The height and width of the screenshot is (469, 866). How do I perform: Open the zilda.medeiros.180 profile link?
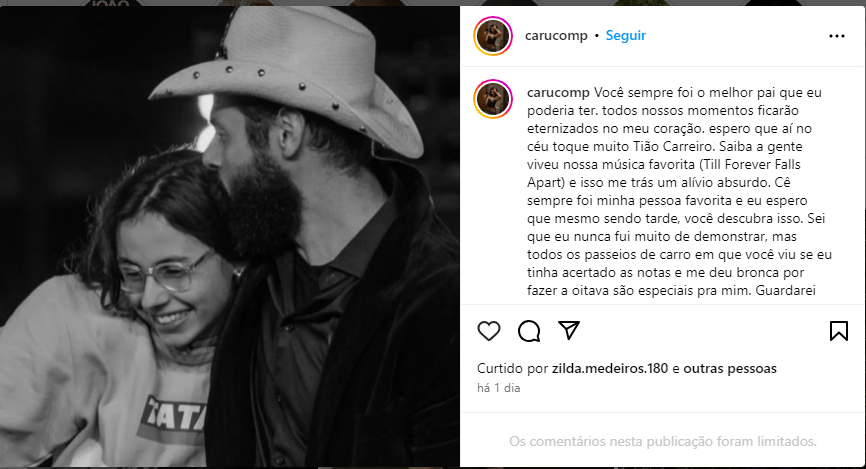[x=610, y=368]
